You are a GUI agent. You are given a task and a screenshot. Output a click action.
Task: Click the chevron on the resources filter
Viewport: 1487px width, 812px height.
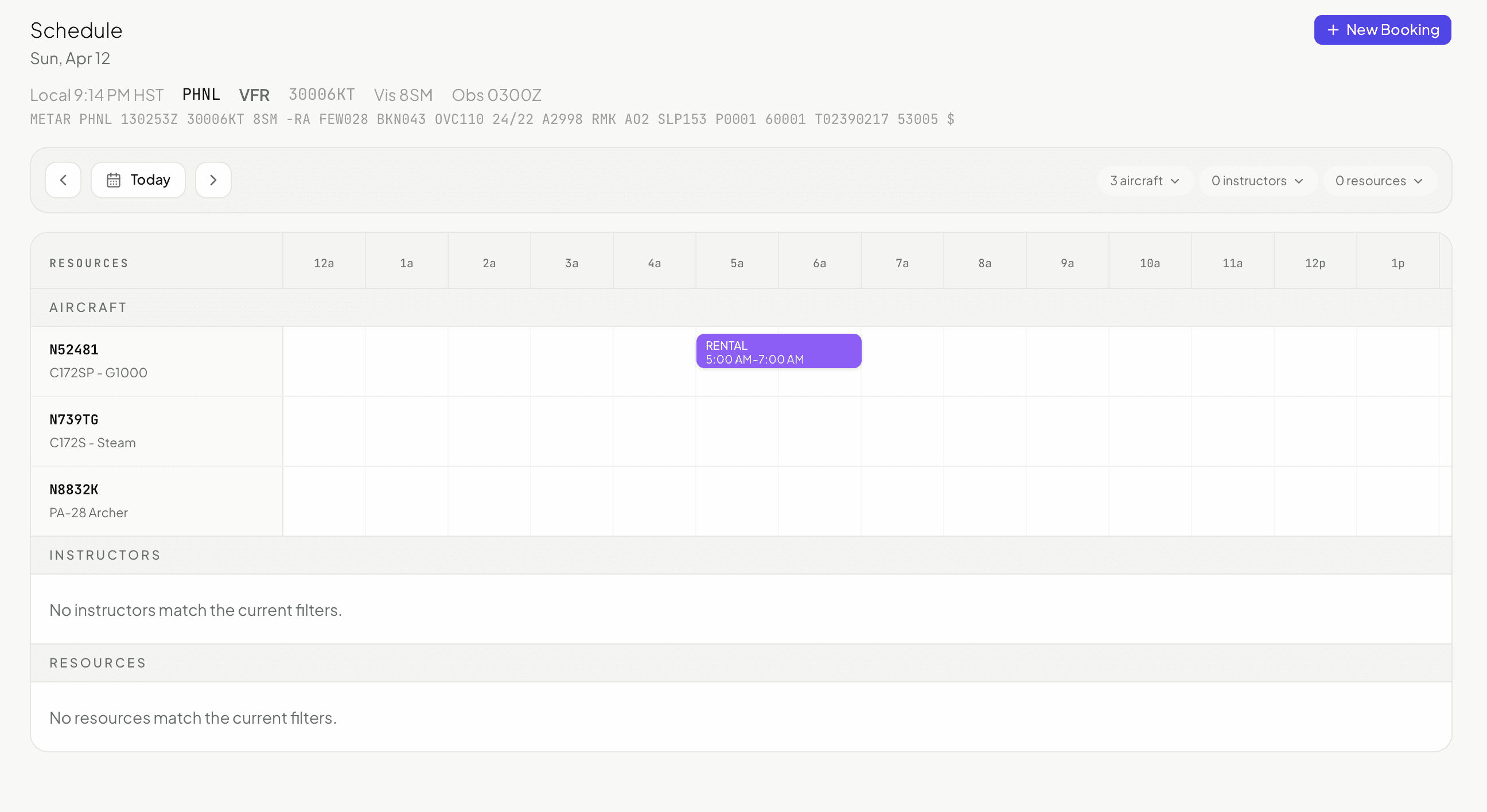point(1418,181)
